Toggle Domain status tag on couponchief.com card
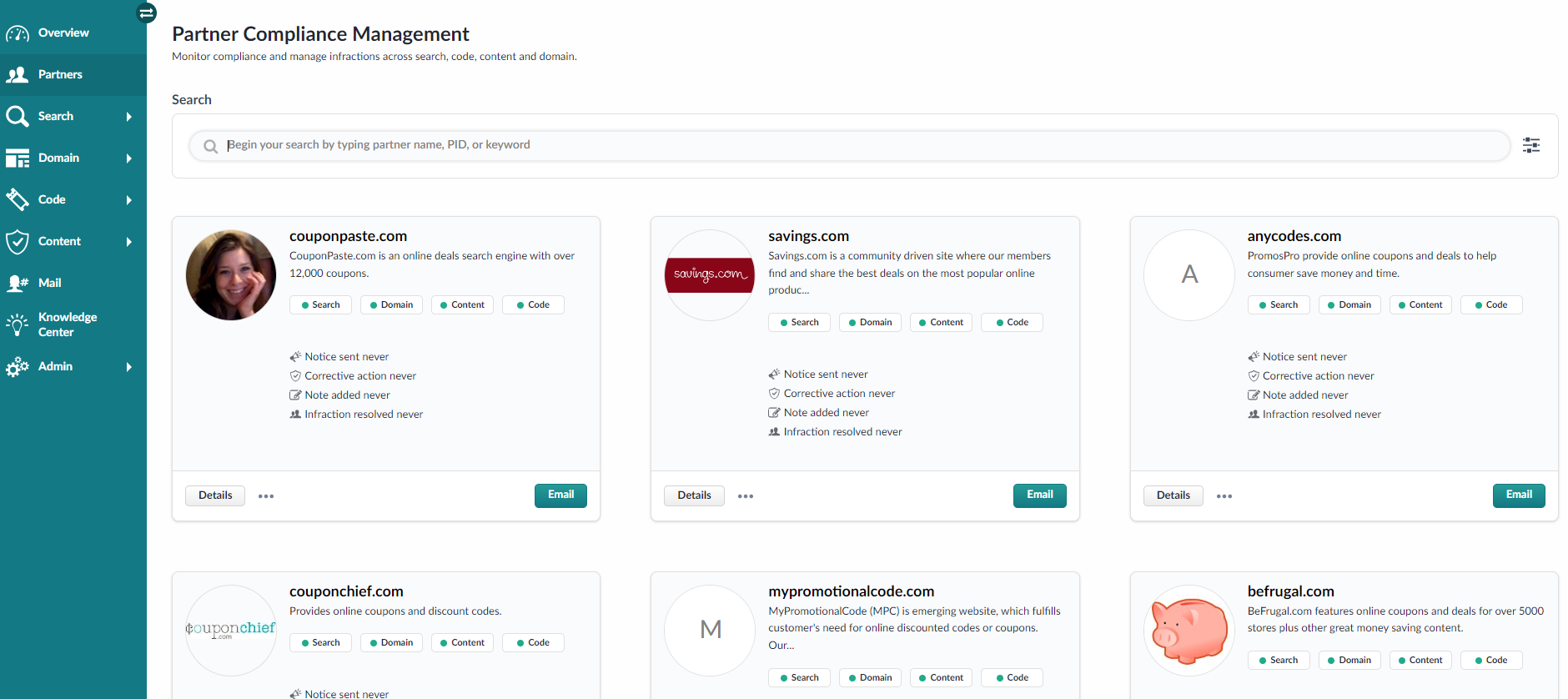This screenshot has height=699, width=1568. tap(391, 643)
